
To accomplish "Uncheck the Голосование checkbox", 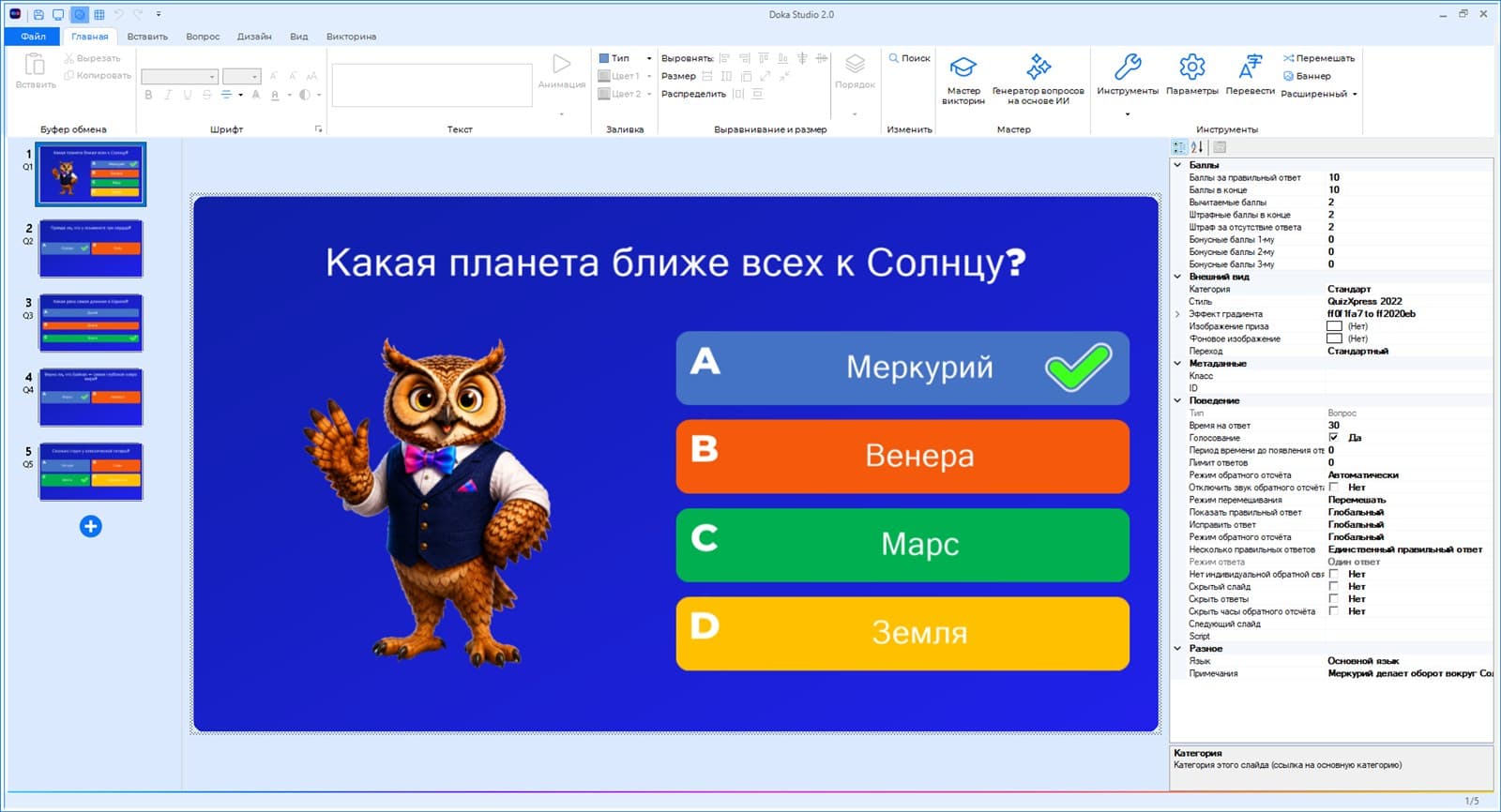I will pos(1333,438).
